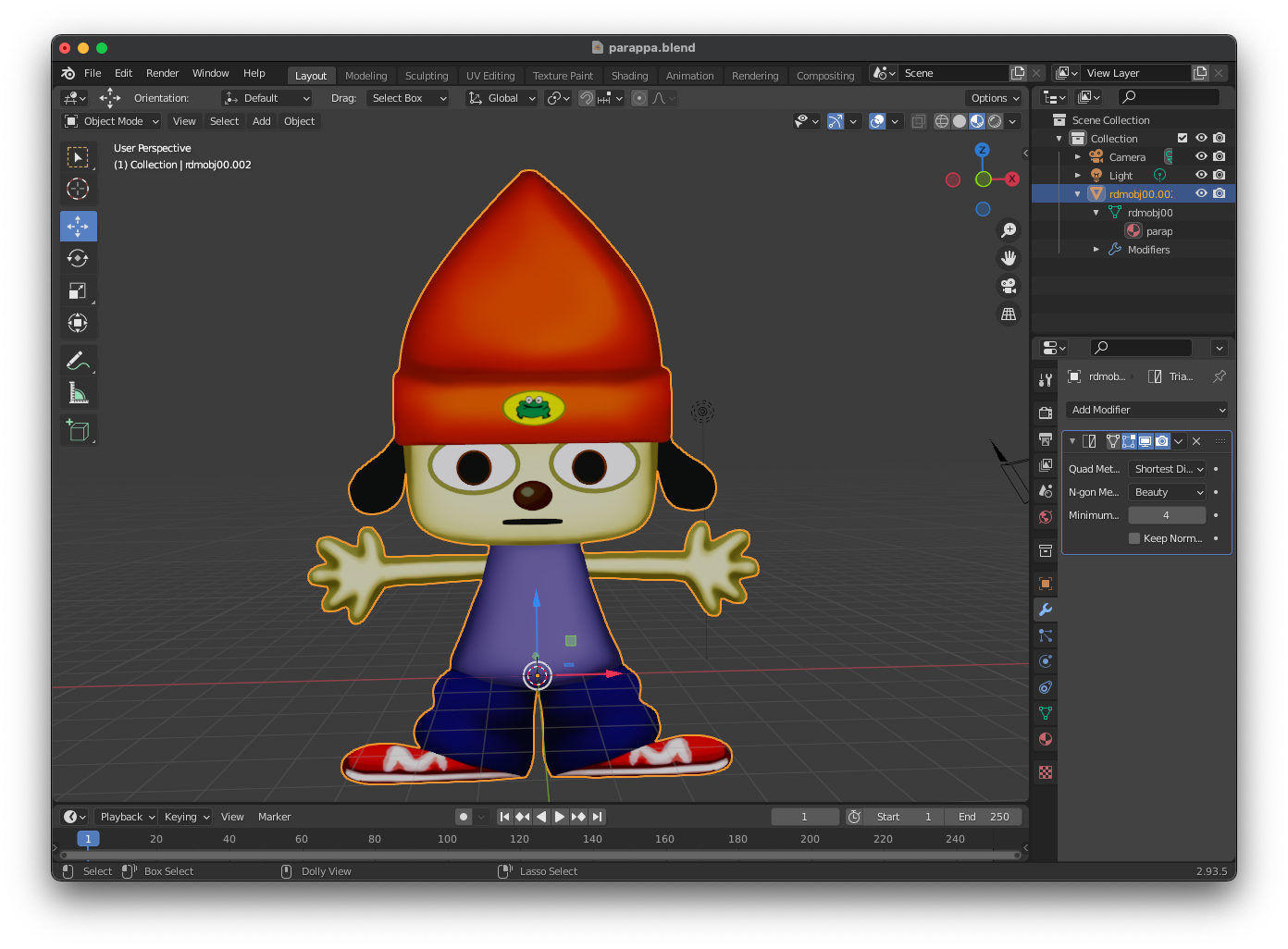
Task: Switch to the Modeling workspace tab
Action: pos(365,76)
